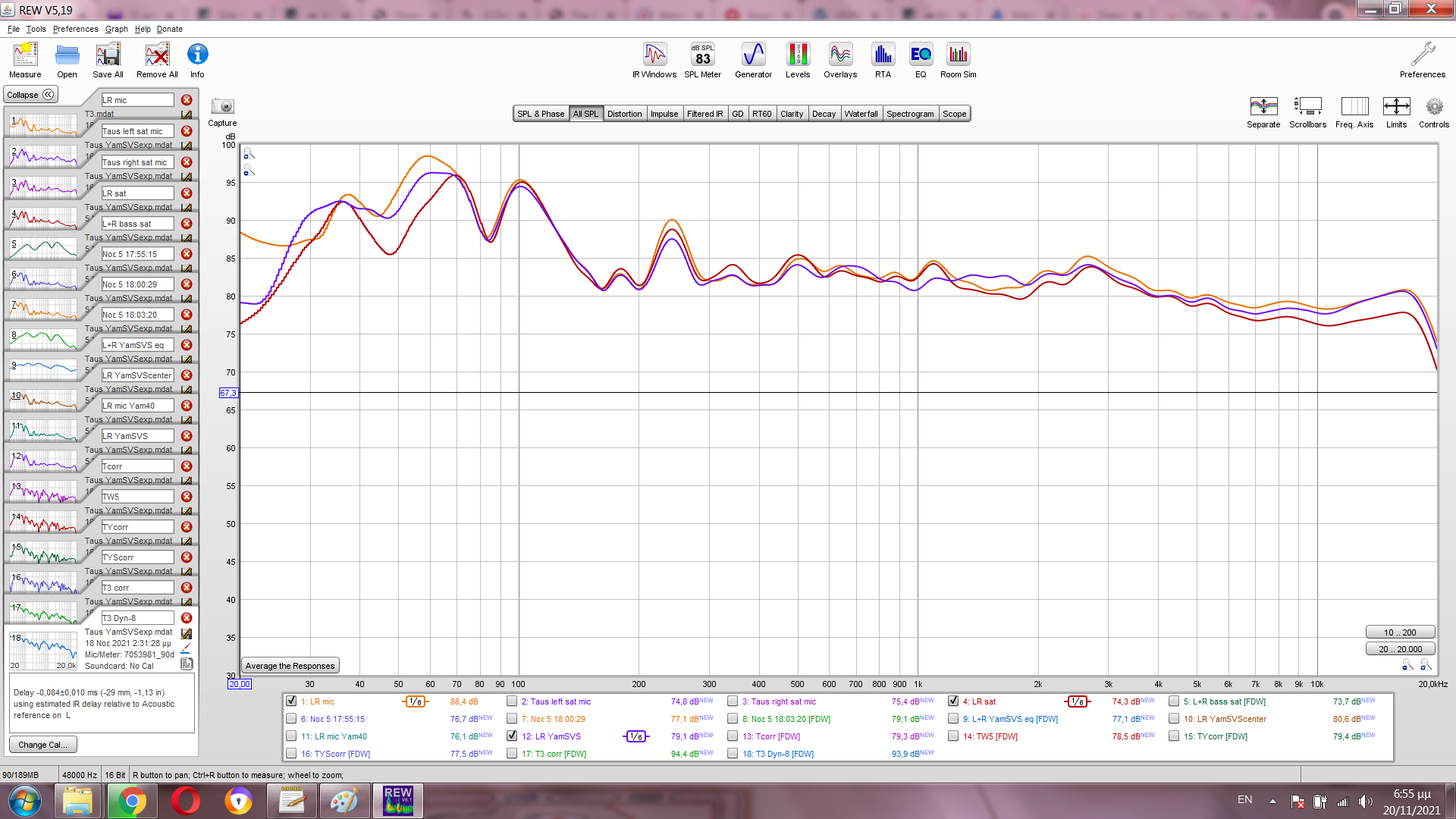Viewport: 1456px width, 819px height.
Task: Click the Capture camera icon
Action: coord(222,107)
